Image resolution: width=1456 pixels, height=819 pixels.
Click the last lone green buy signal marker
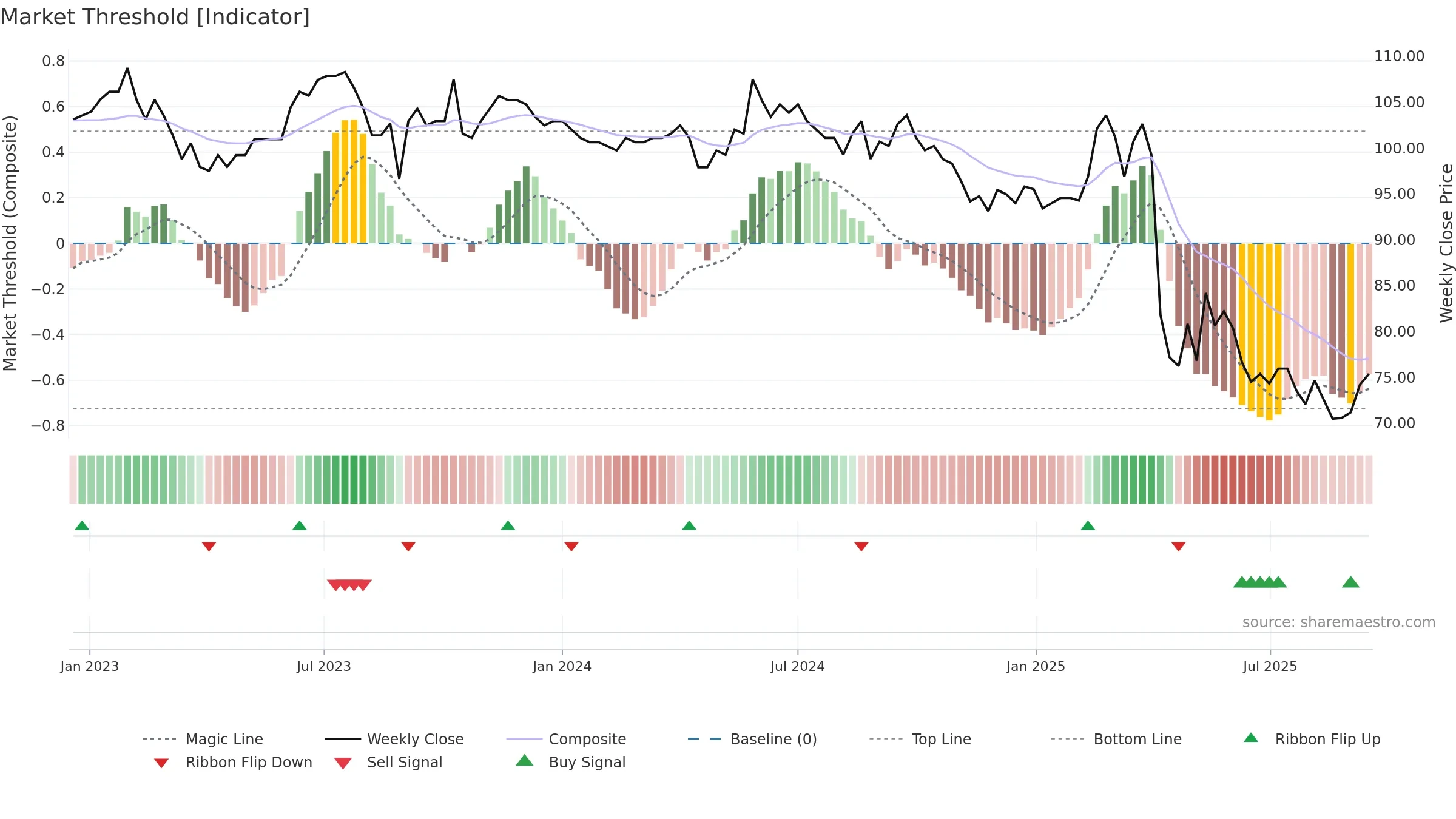point(1350,582)
